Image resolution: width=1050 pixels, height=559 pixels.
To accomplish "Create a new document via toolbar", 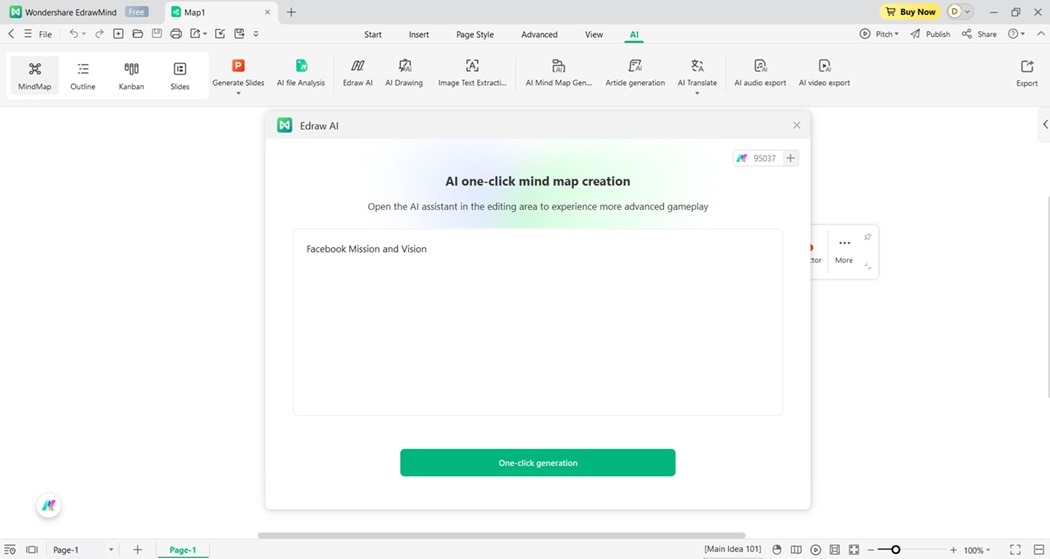I will pos(118,33).
